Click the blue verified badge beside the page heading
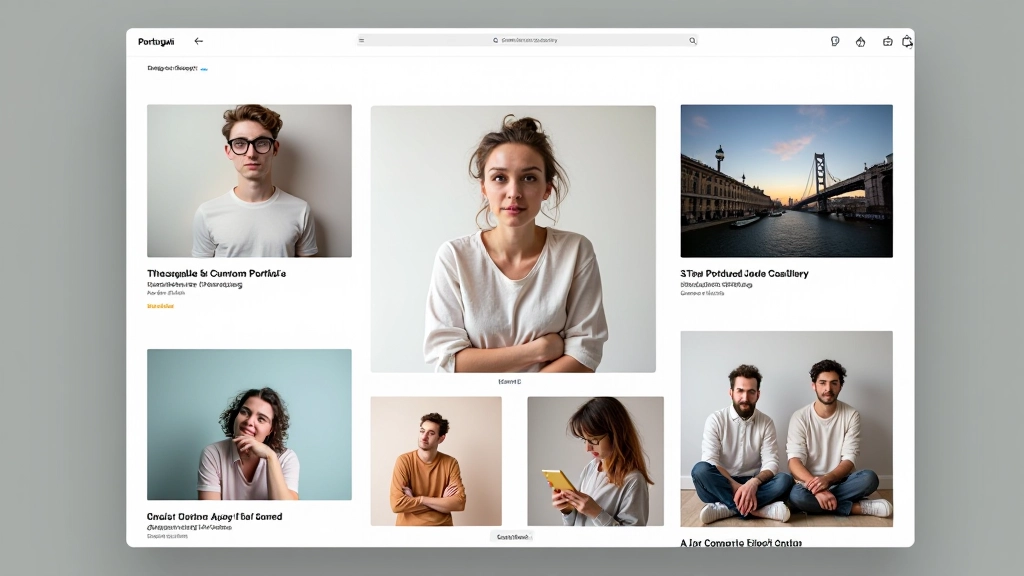Screen dimensions: 1024x576 click(x=203, y=68)
